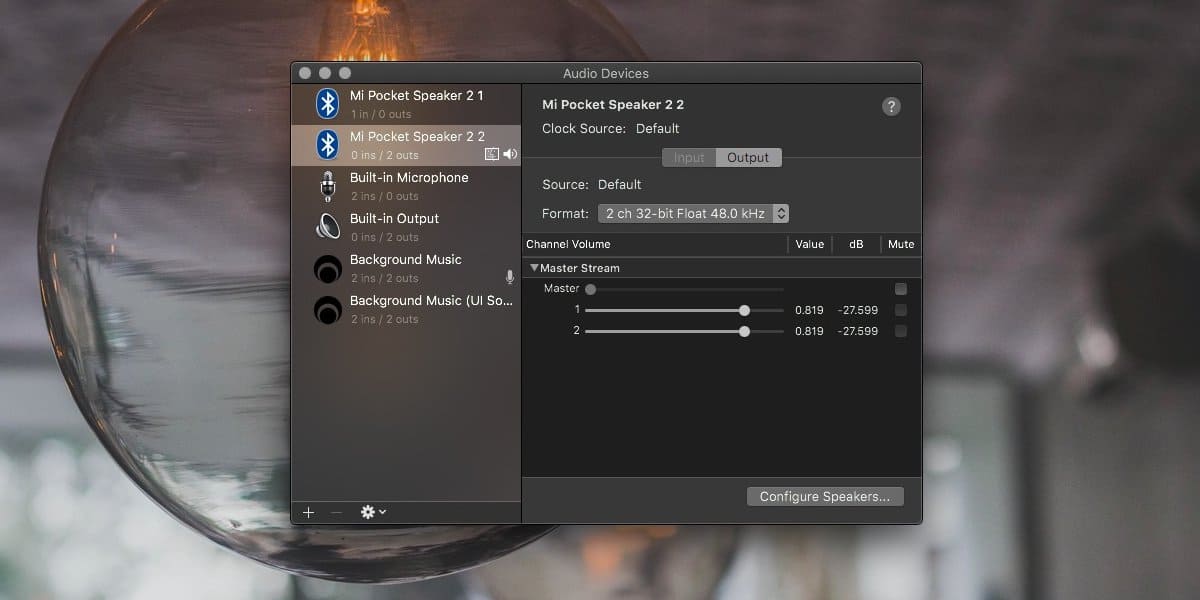Click channel 2 dB value -27.599
The height and width of the screenshot is (600, 1200).
[858, 331]
